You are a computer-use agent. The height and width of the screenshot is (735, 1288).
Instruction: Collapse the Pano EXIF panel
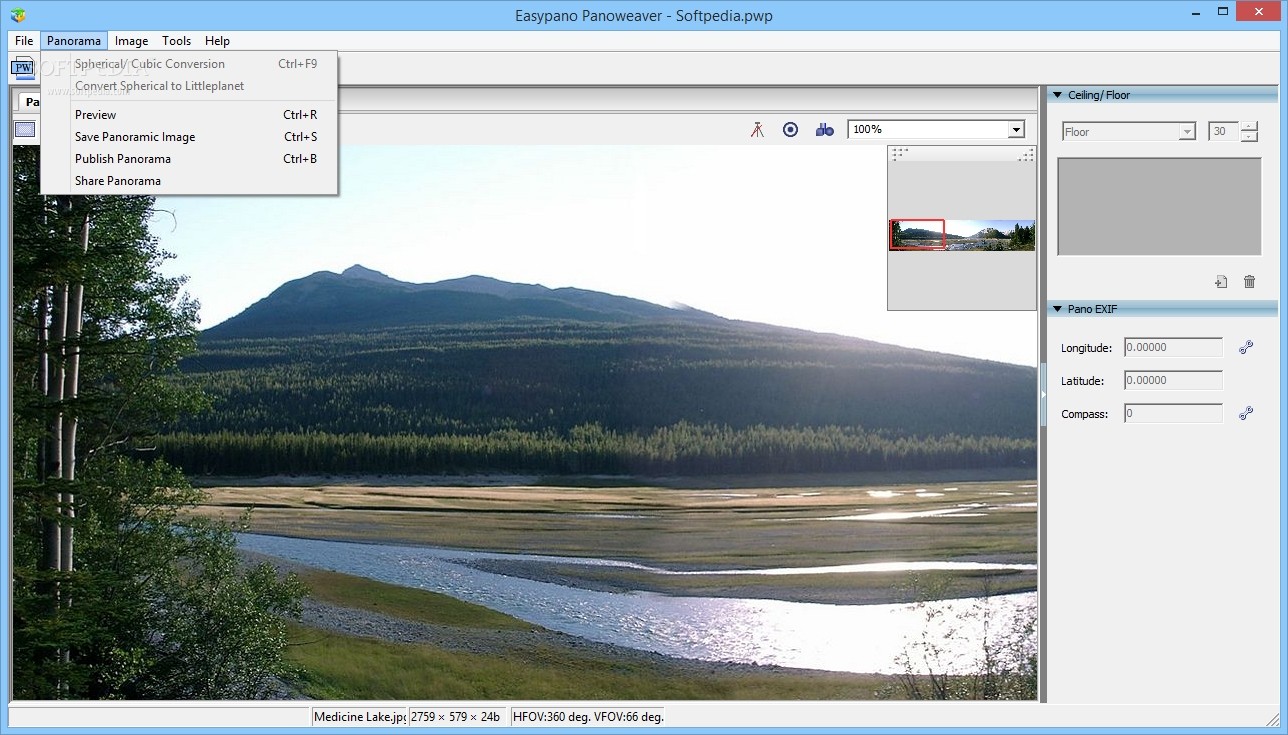(x=1057, y=309)
